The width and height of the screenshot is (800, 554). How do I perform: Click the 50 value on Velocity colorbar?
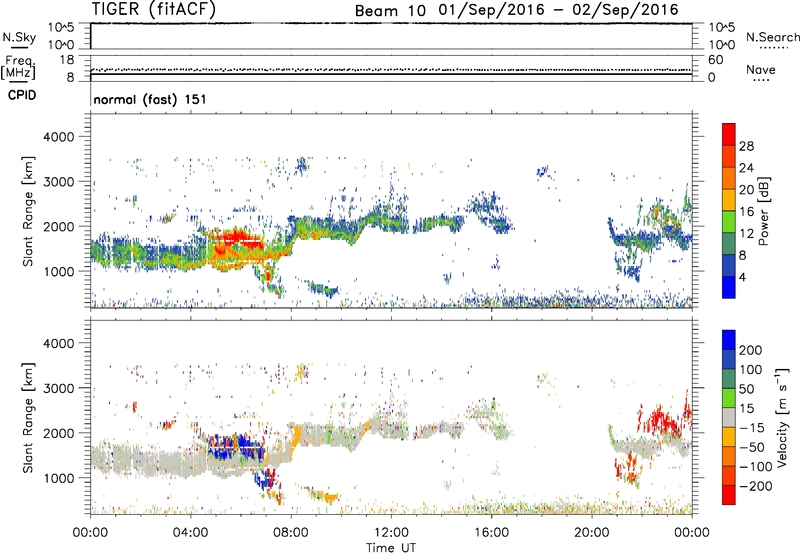pyautogui.click(x=746, y=389)
